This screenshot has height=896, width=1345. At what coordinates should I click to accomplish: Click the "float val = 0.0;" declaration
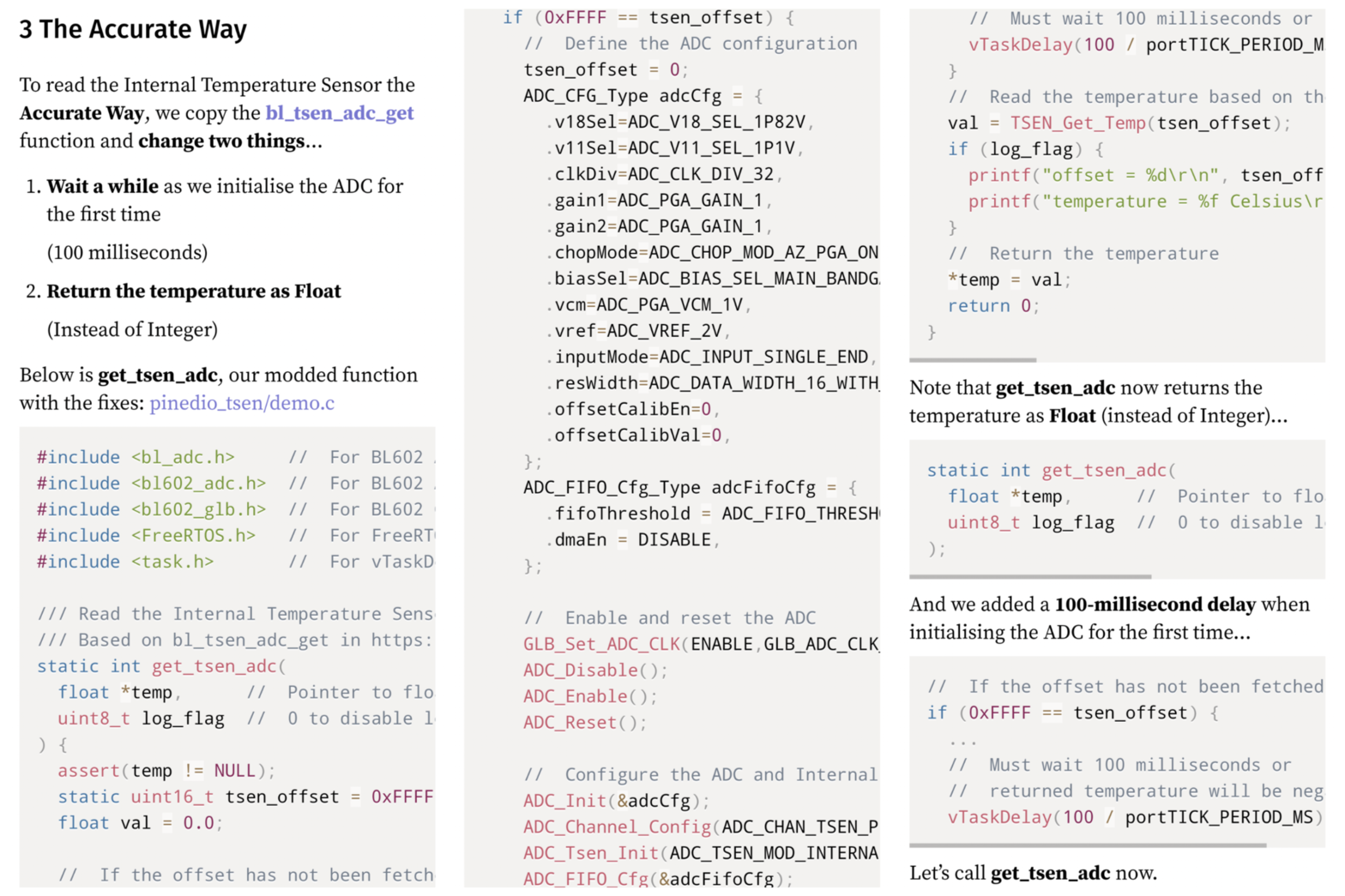(x=140, y=823)
